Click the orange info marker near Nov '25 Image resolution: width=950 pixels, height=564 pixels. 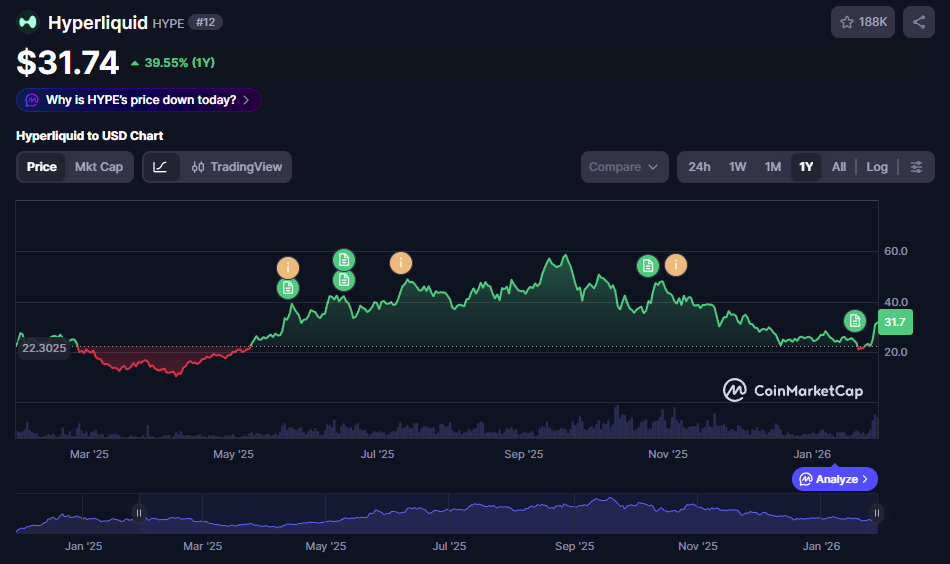pos(676,265)
